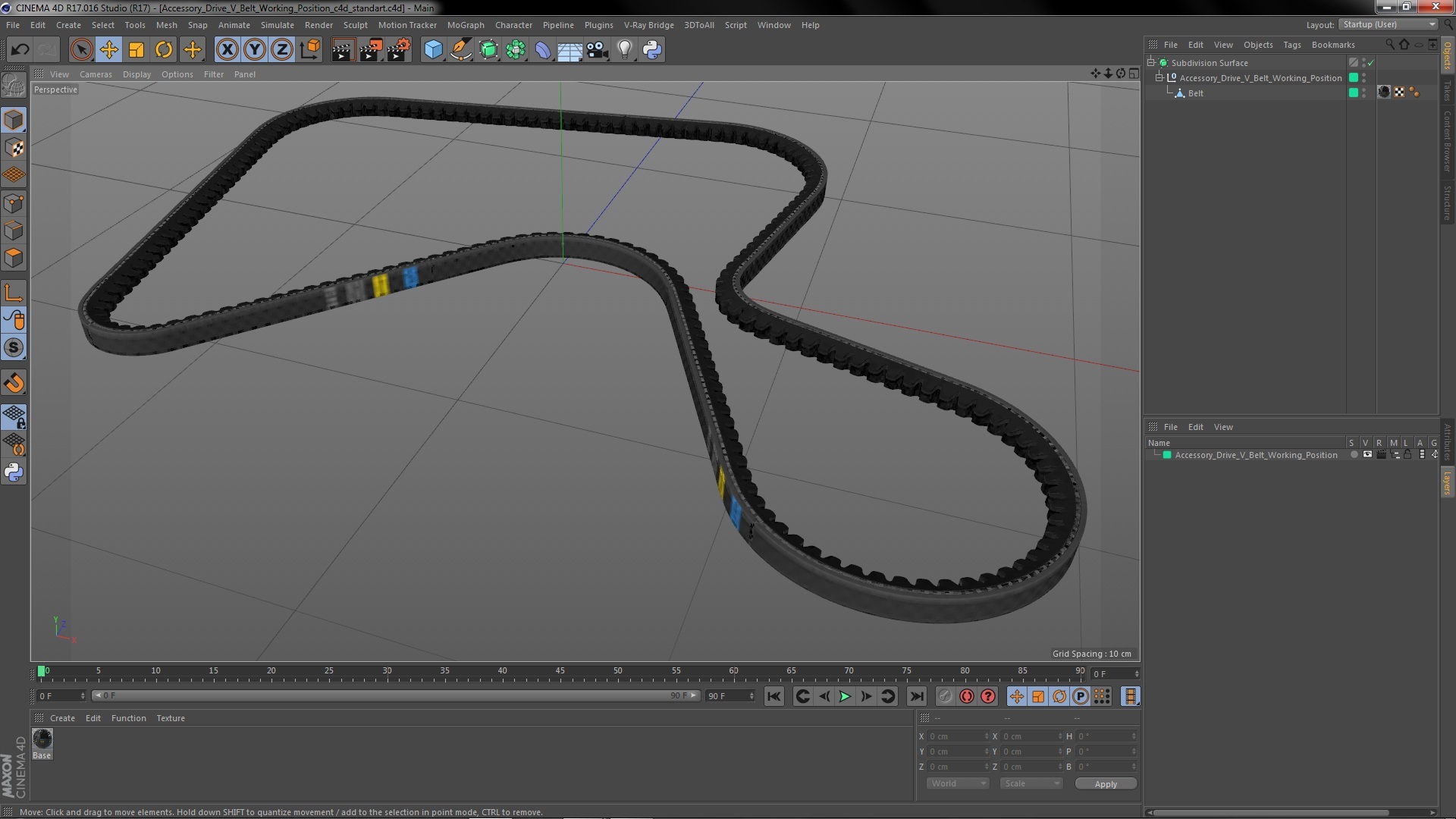
Task: Add a Camera object
Action: click(x=598, y=50)
